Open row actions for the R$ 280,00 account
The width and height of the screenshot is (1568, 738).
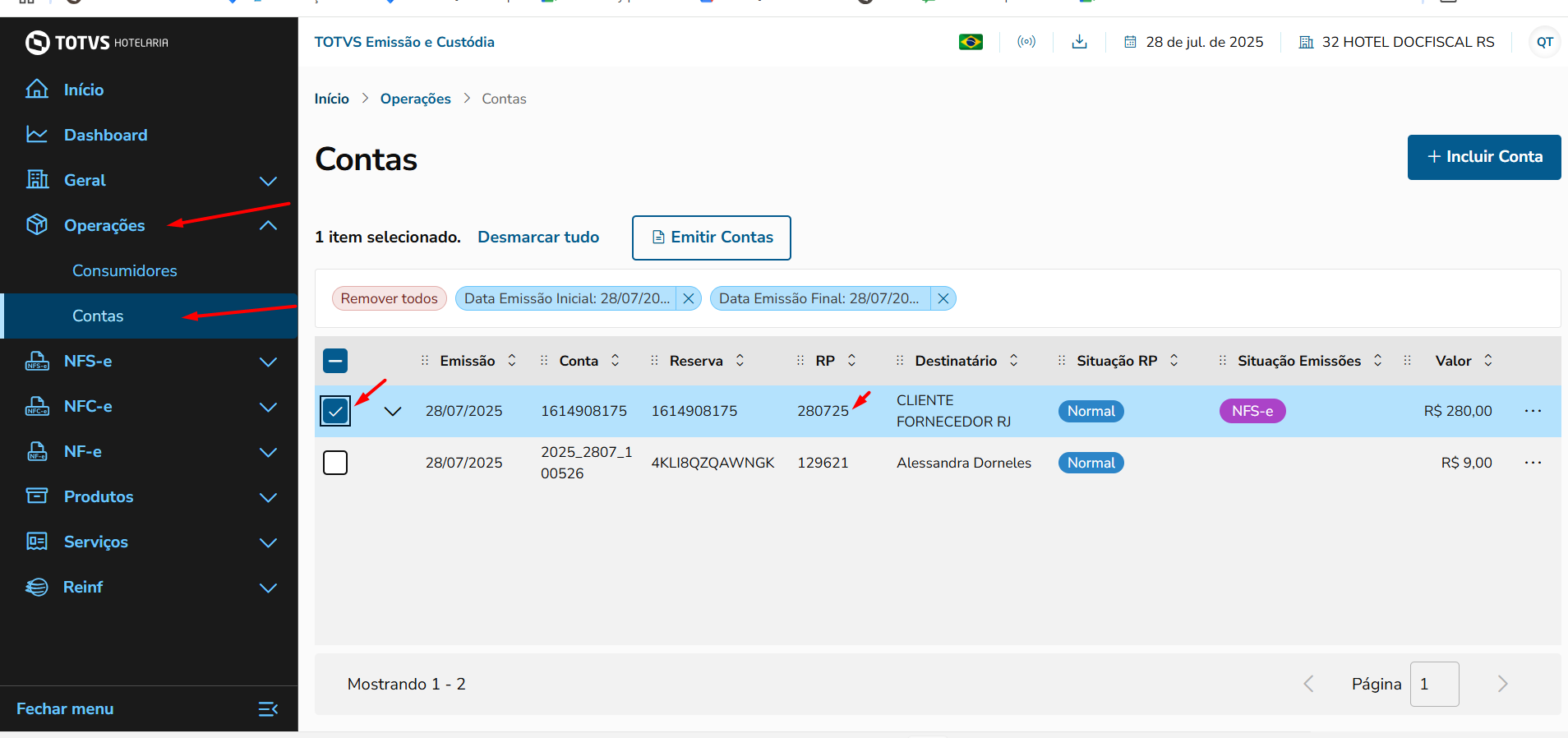click(x=1533, y=411)
